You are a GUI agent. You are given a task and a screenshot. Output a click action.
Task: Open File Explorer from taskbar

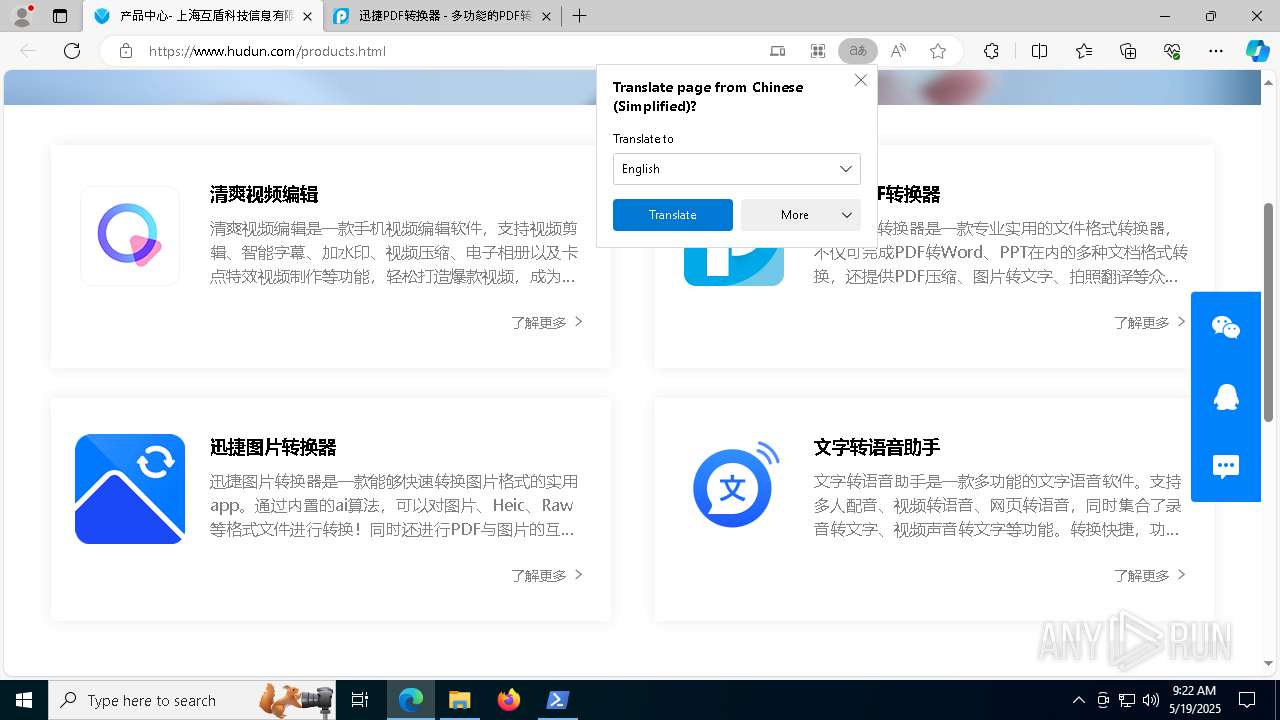[x=459, y=700]
